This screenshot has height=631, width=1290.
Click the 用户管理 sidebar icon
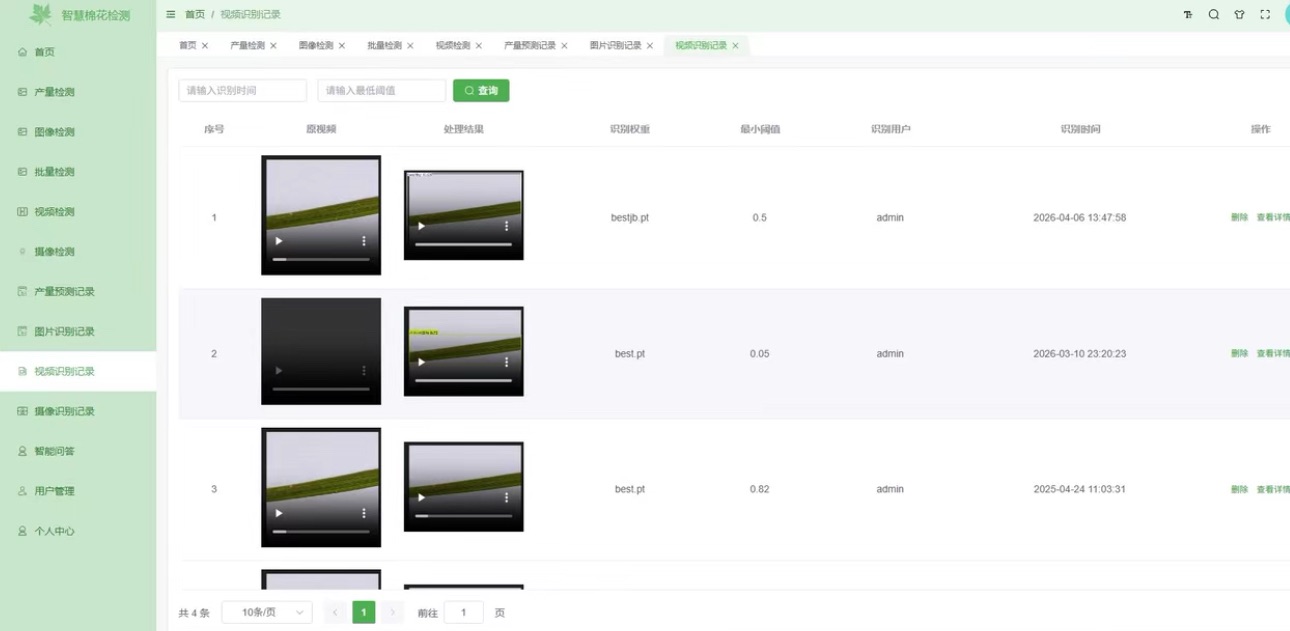[x=22, y=492]
